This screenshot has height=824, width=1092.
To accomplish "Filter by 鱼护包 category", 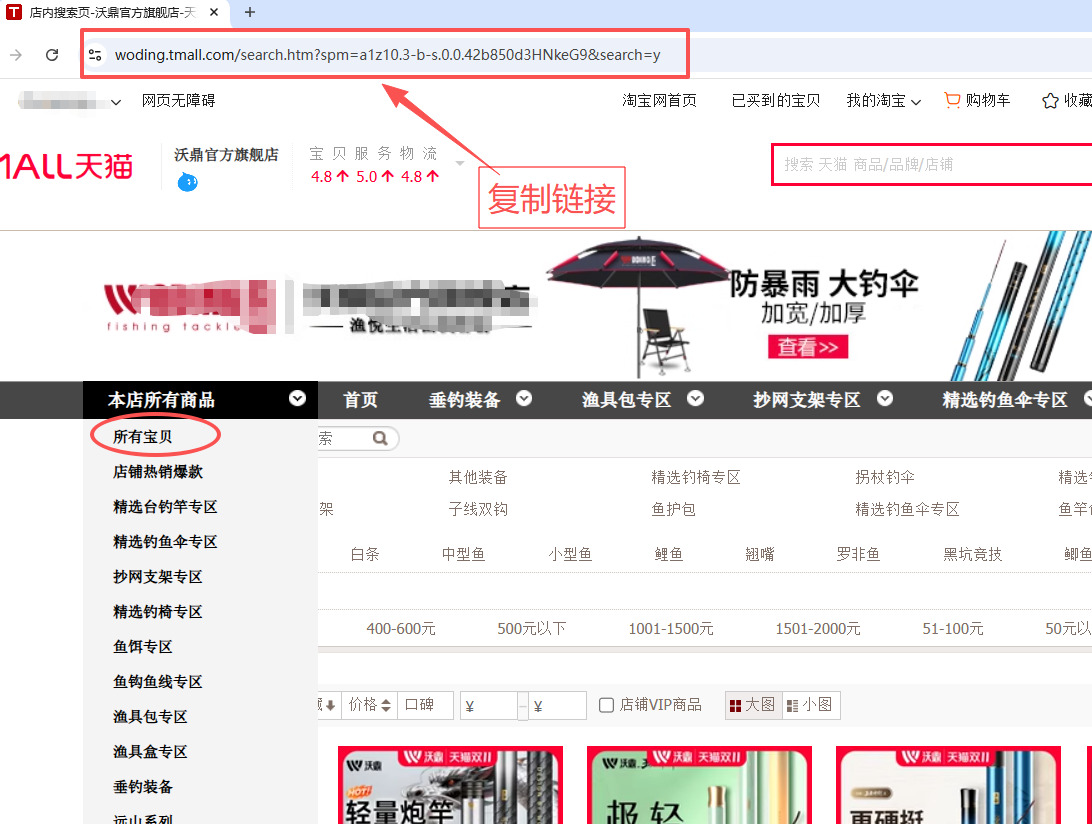I will pos(673,509).
